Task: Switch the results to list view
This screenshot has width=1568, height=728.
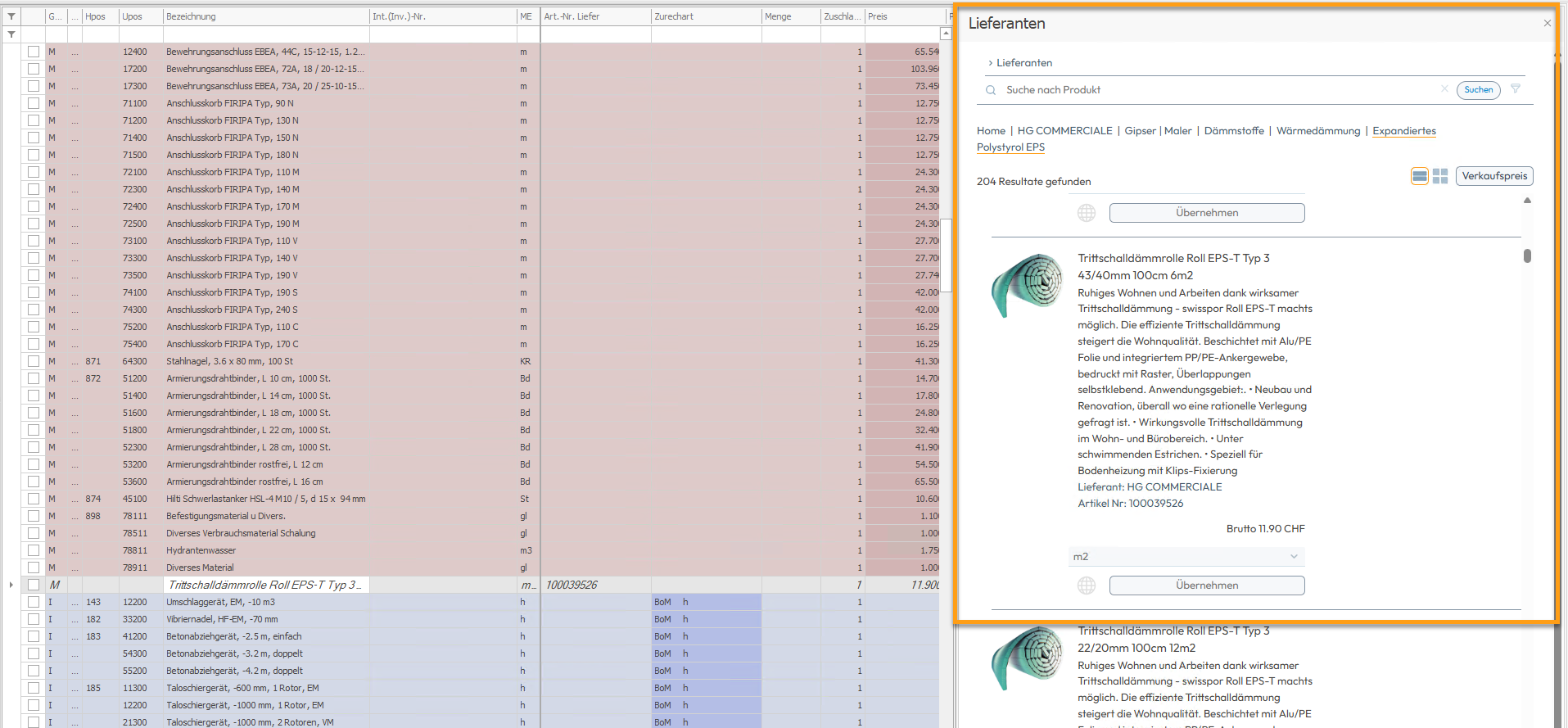Action: 1420,176
